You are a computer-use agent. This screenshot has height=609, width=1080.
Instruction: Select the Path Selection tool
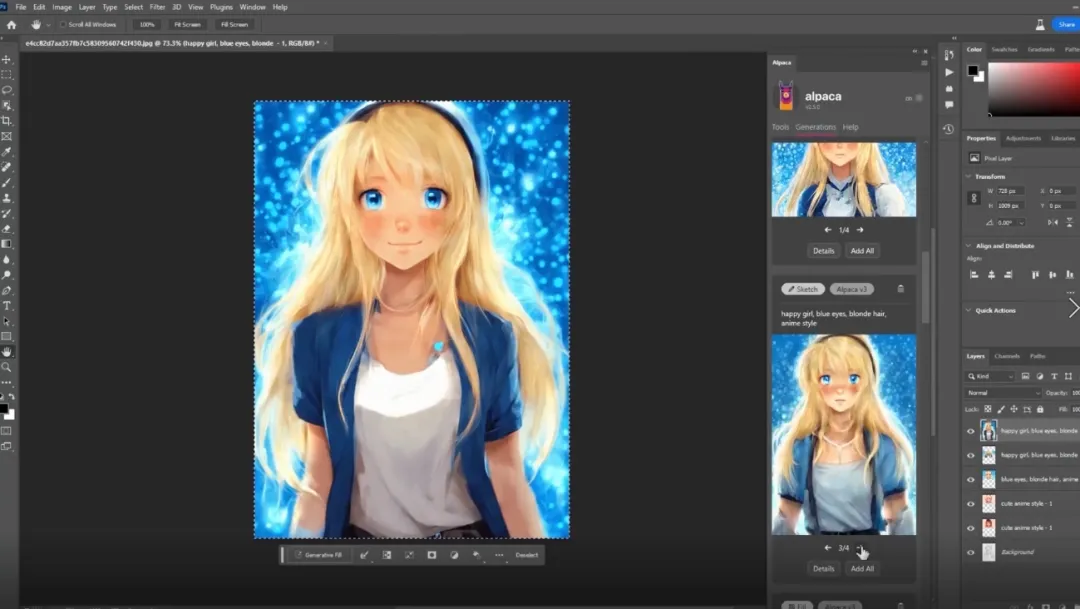pos(7,321)
